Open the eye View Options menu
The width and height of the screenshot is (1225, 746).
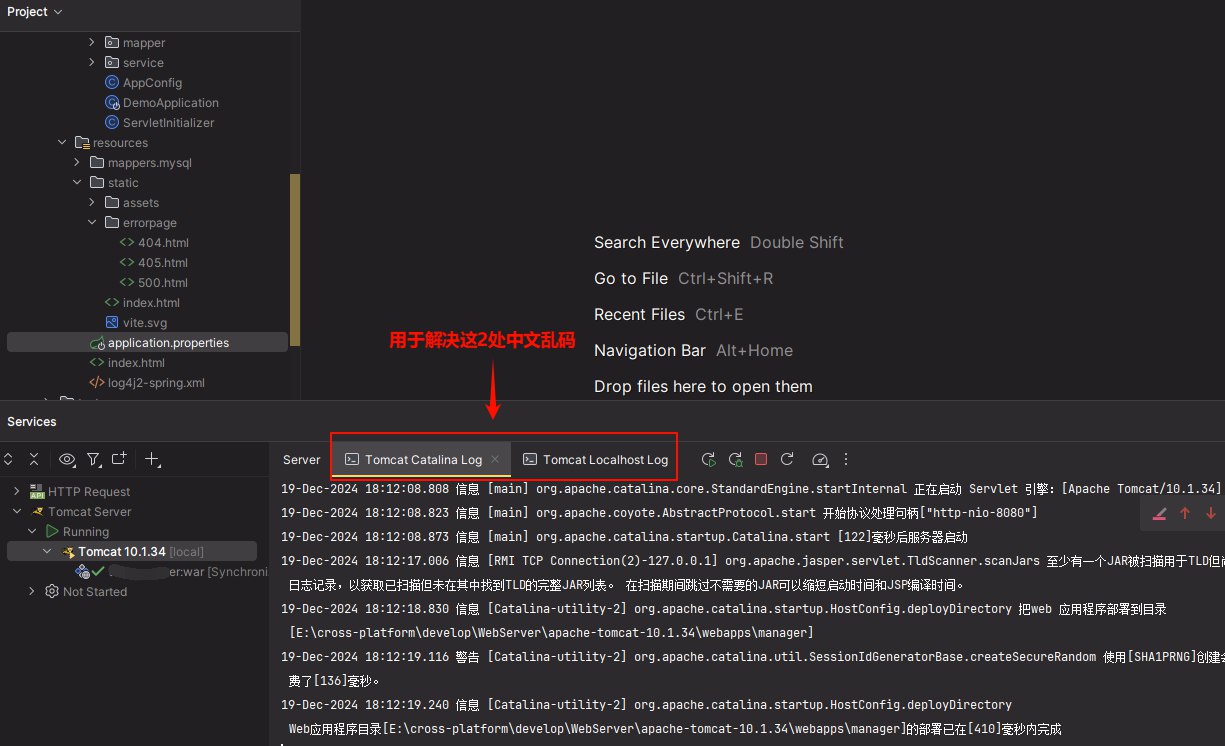tap(67, 459)
